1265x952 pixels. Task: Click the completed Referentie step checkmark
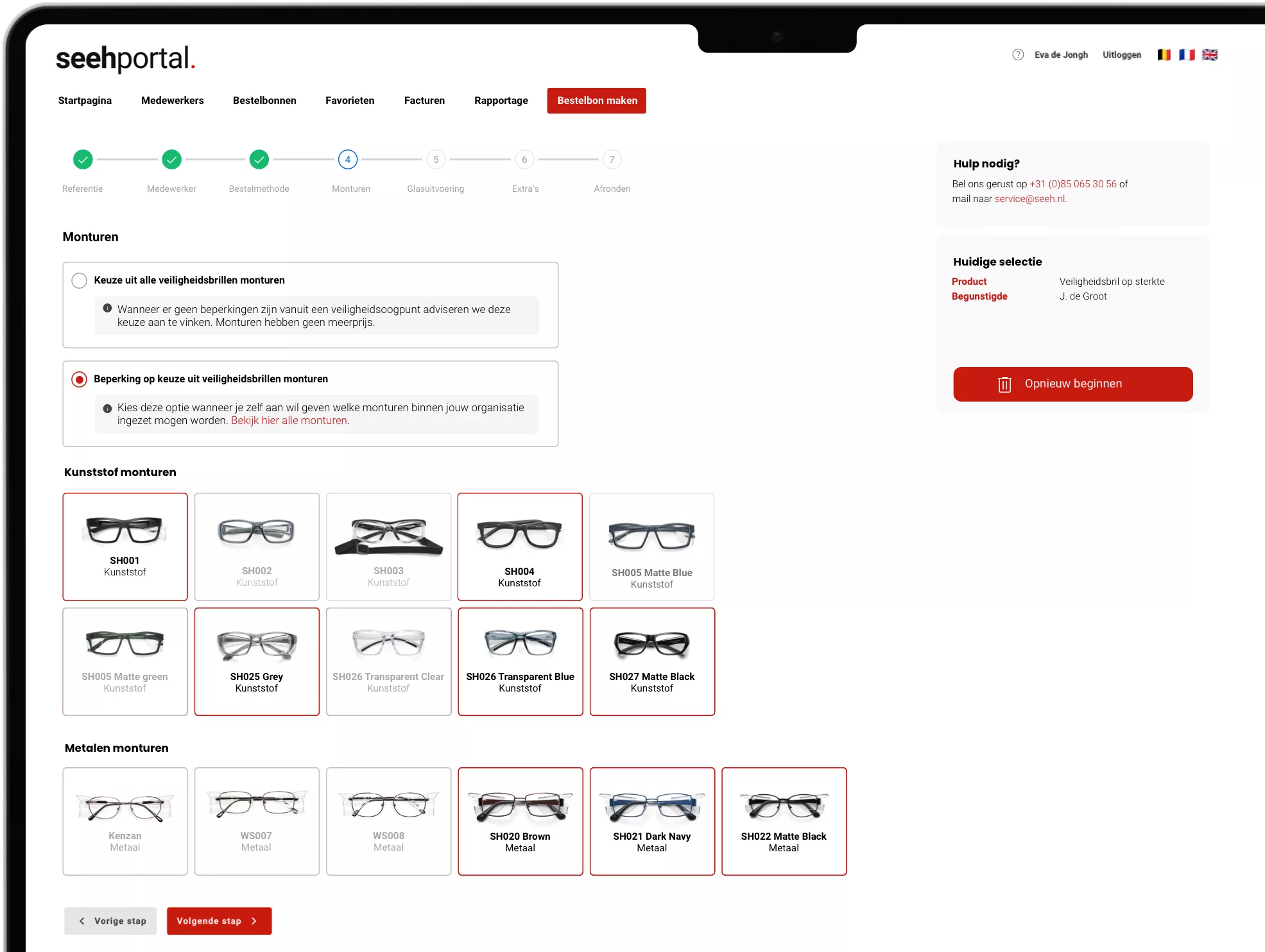click(x=83, y=159)
